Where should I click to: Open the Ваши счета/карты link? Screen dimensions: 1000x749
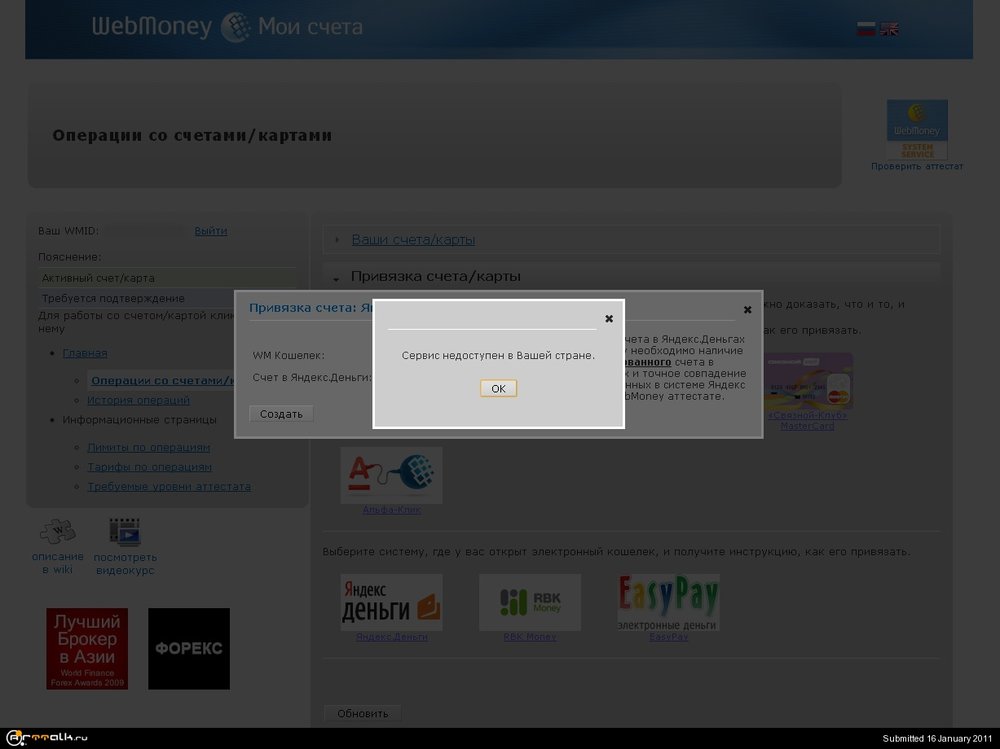(413, 239)
